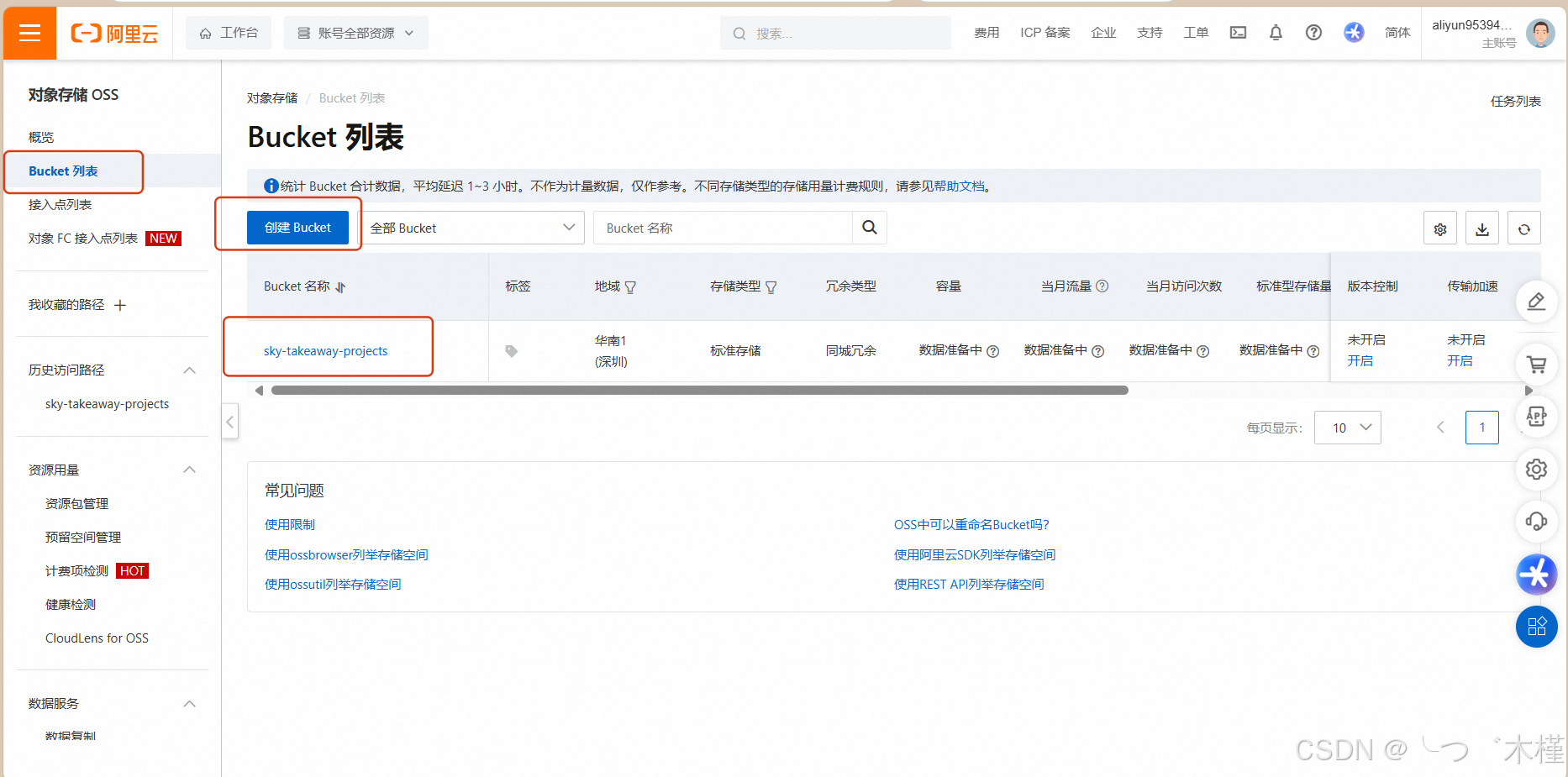Add a favorite path with the plus icon
Image resolution: width=1568 pixels, height=777 pixels.
coord(120,305)
